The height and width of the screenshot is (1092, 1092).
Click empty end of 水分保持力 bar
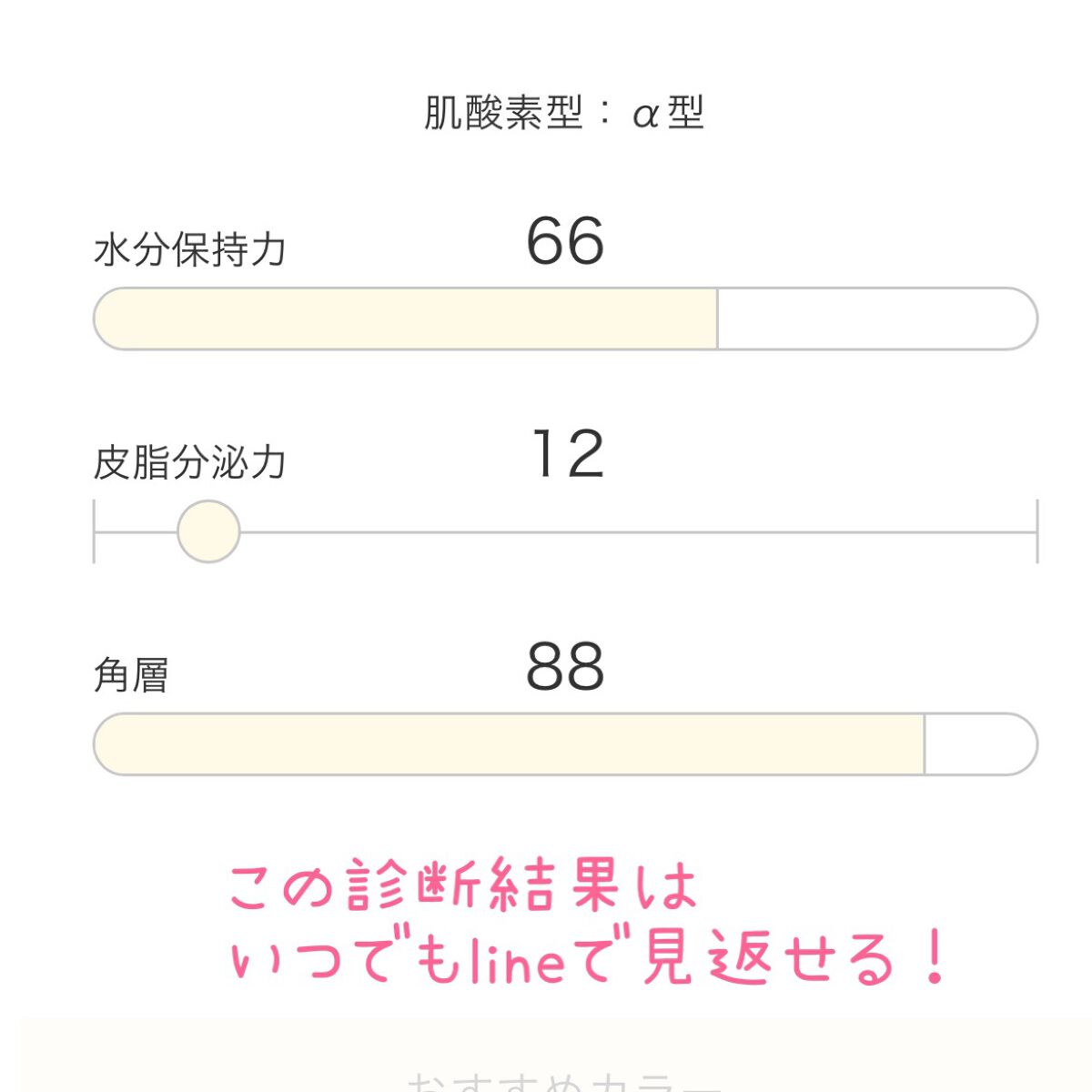(x=876, y=319)
